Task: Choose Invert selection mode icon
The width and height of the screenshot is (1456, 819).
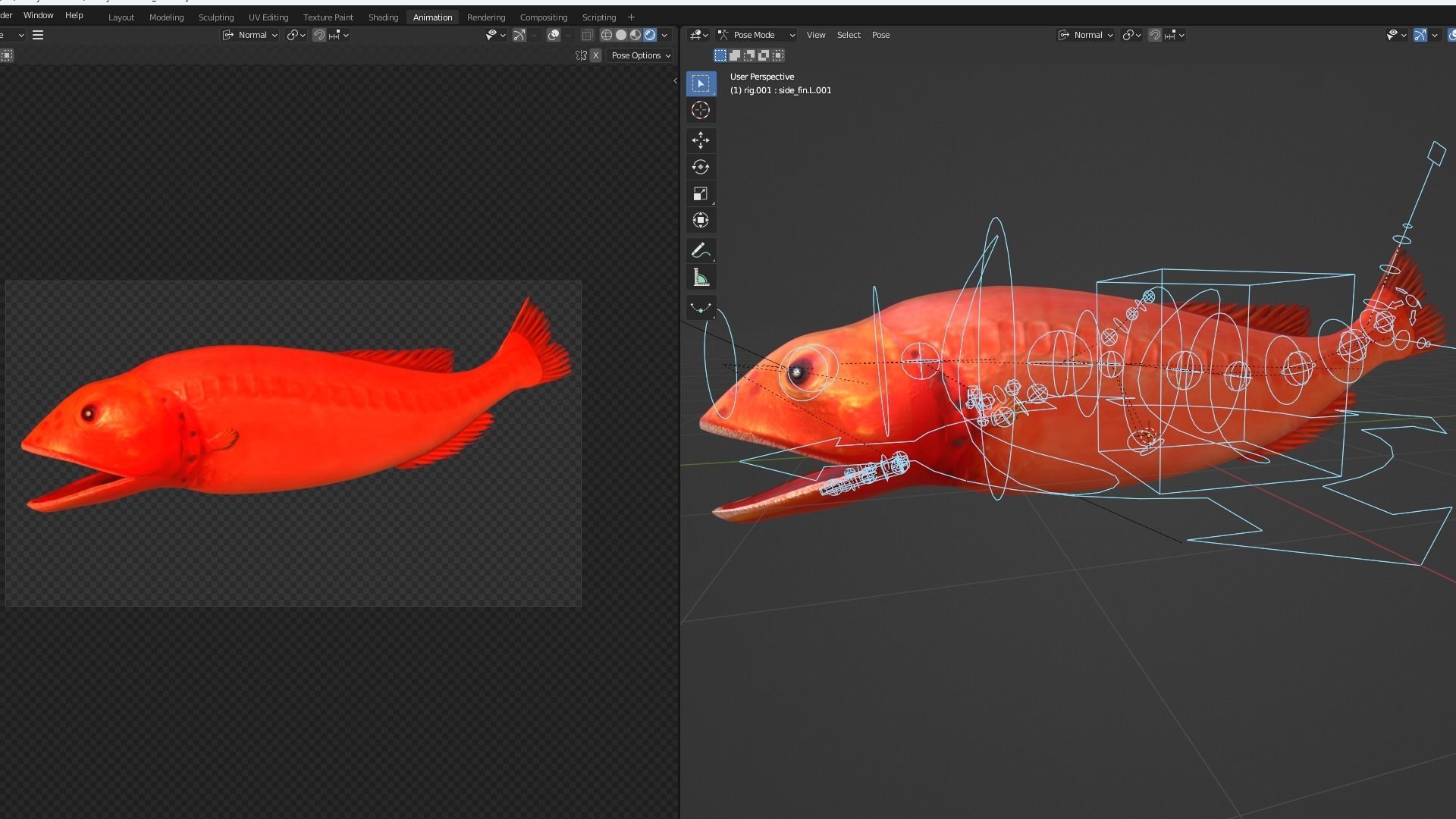Action: point(764,55)
